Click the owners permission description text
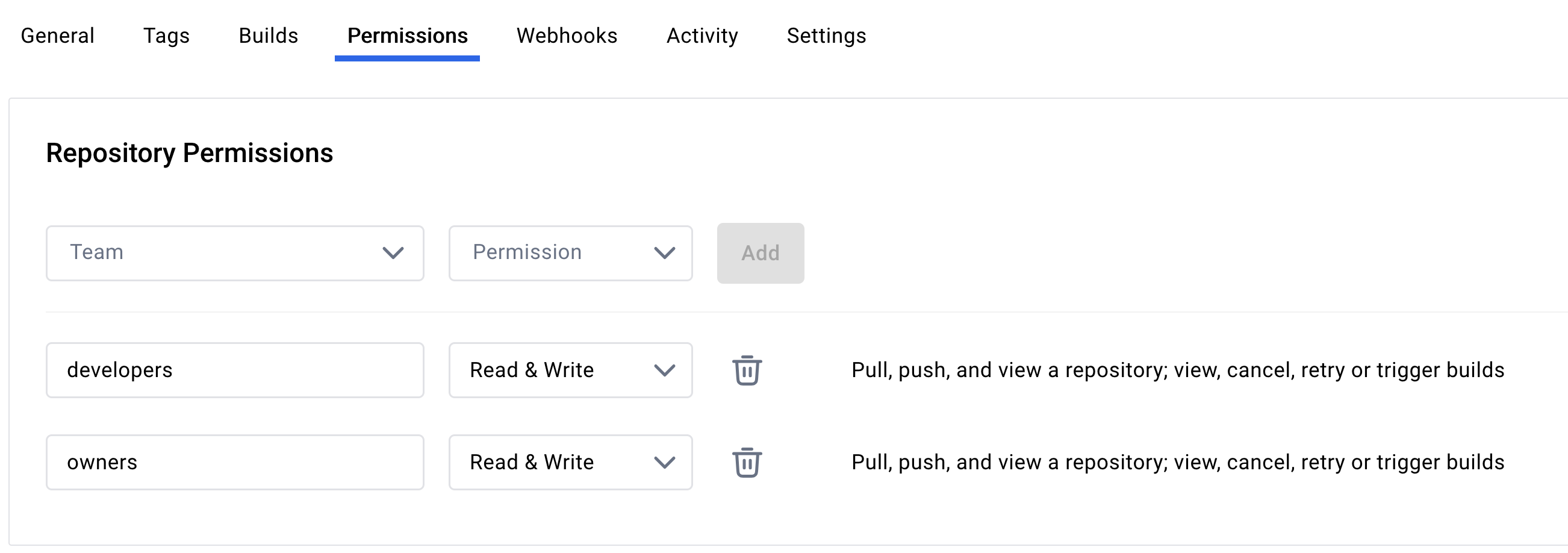 click(x=1177, y=462)
